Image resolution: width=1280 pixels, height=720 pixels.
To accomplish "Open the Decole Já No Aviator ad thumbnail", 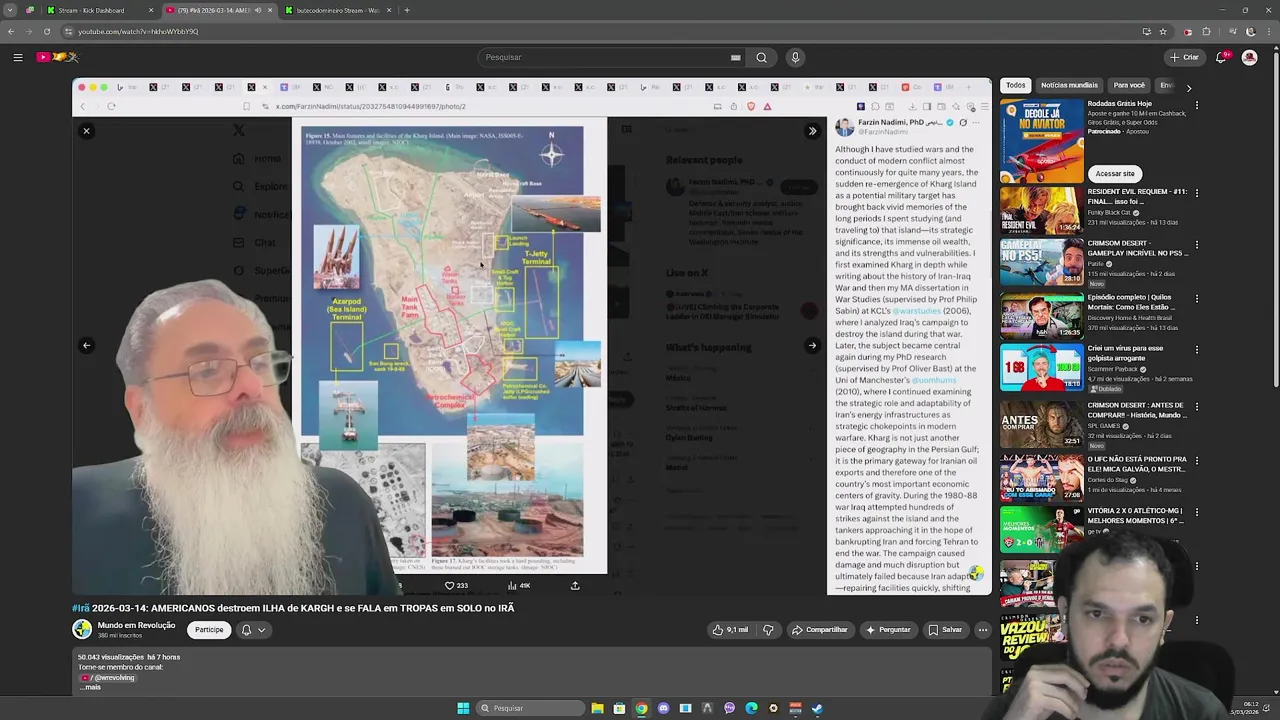I will (1041, 140).
